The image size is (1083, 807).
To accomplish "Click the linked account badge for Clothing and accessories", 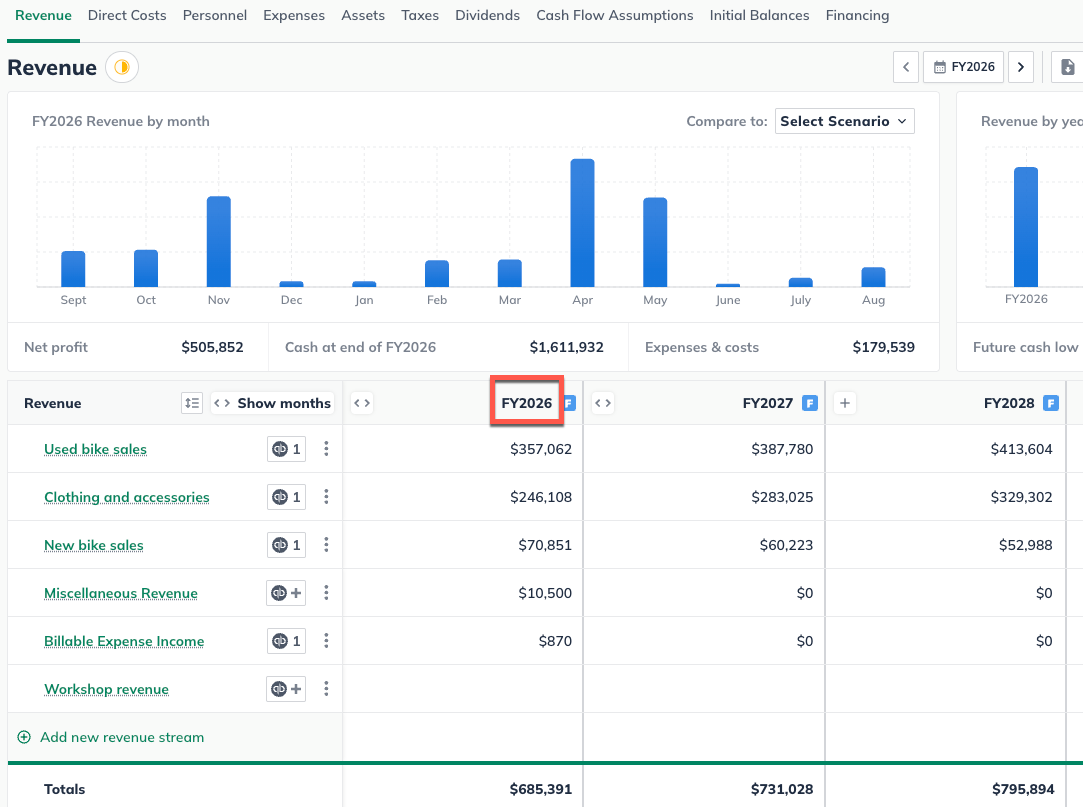I will [x=287, y=497].
